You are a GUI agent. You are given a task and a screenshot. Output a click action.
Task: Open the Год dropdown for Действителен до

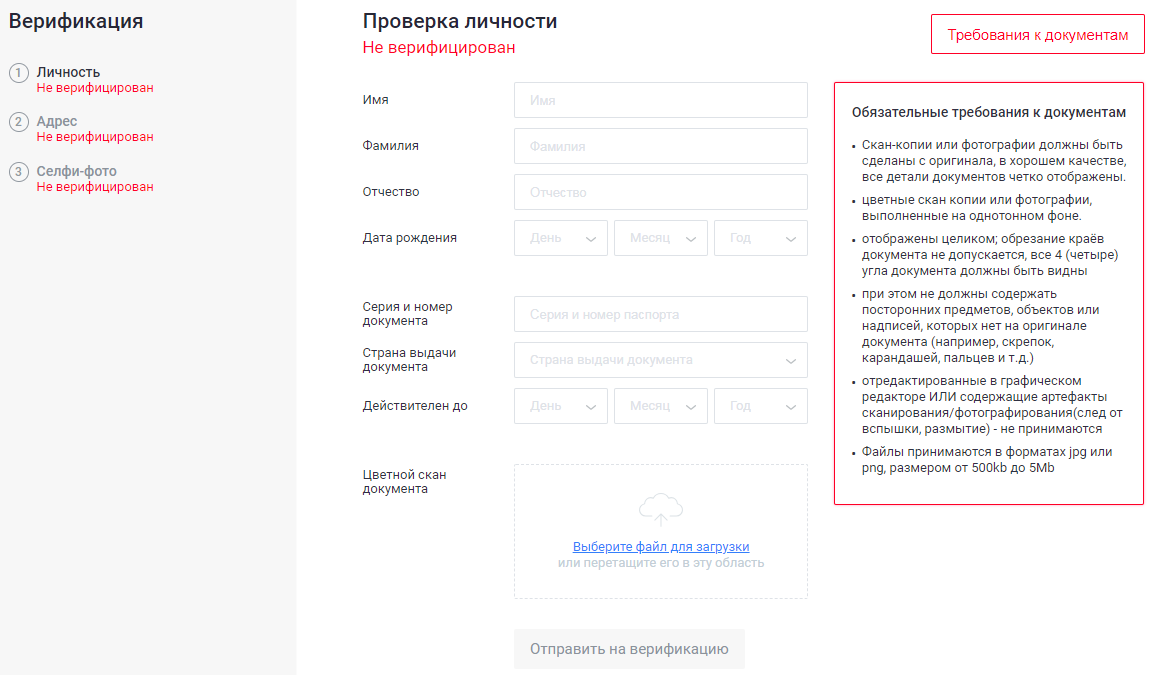click(761, 406)
